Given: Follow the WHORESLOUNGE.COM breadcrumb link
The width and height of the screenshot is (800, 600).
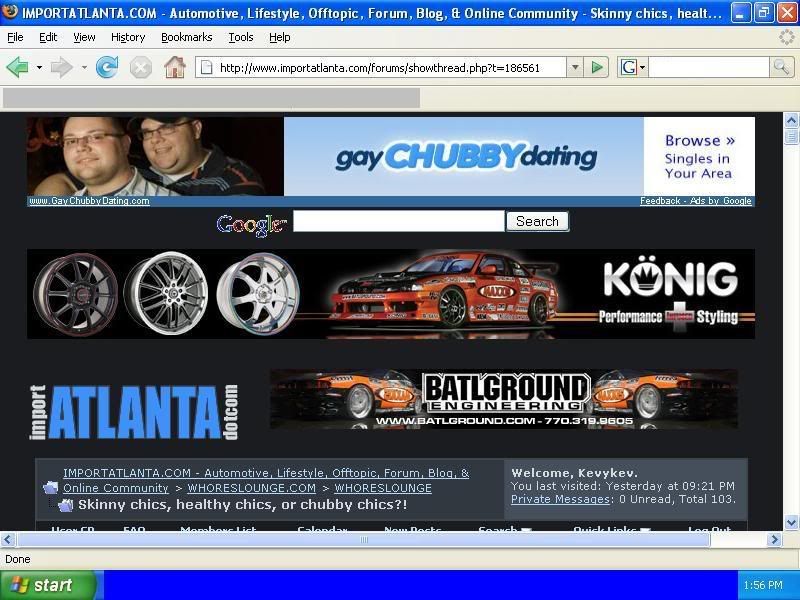Looking at the screenshot, I should click(x=251, y=488).
